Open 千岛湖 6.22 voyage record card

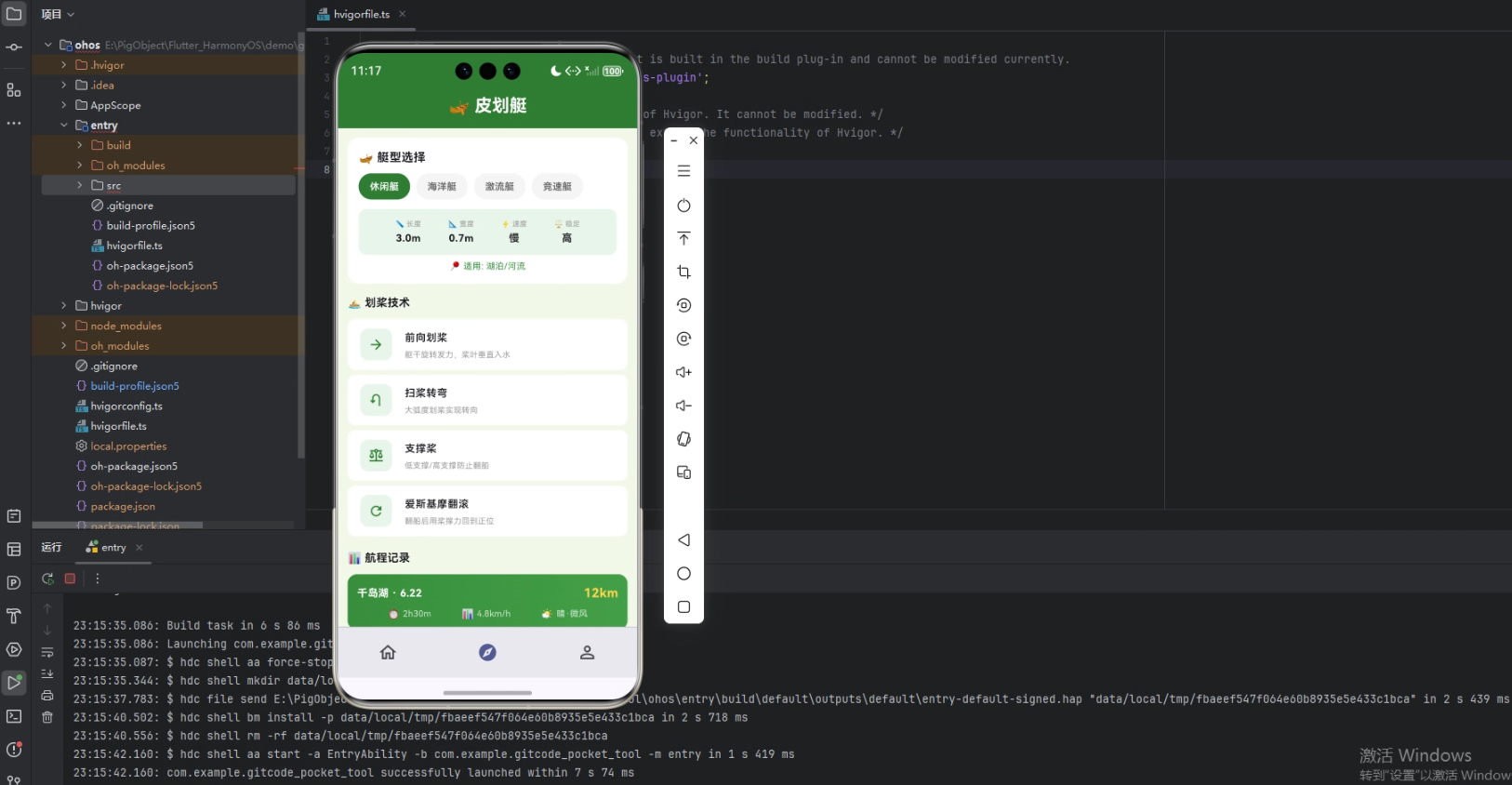487,601
